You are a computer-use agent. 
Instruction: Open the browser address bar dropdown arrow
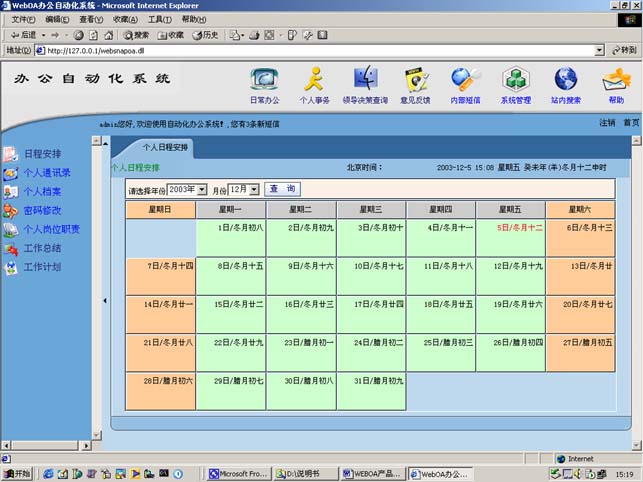600,50
